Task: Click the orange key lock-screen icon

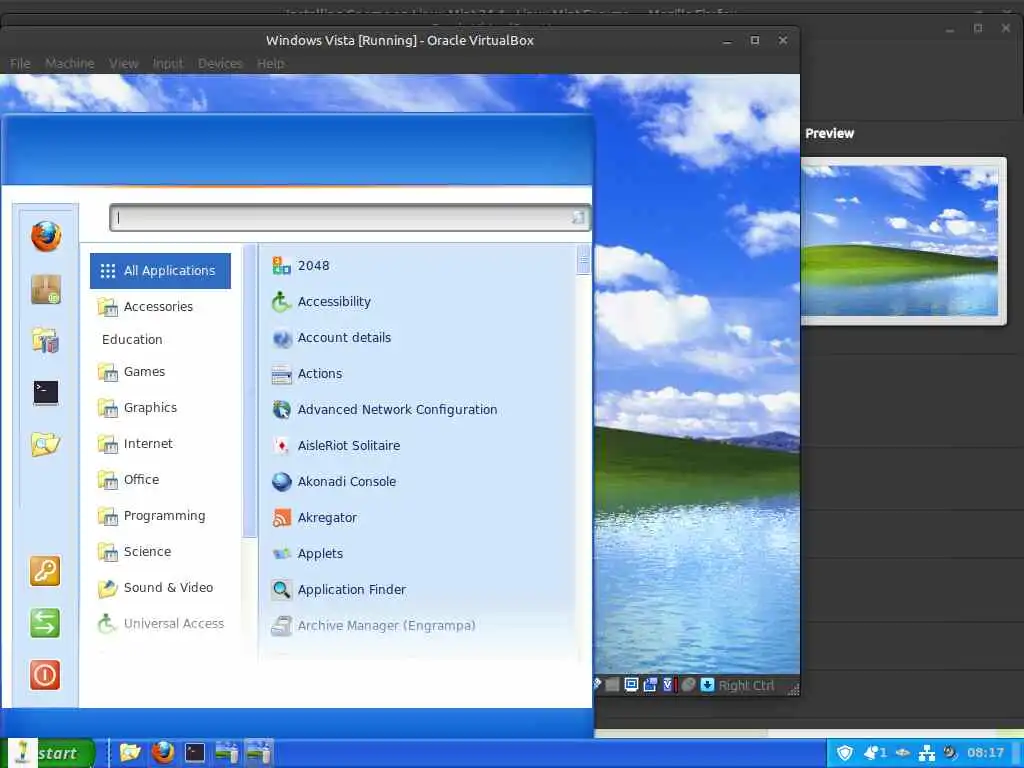Action: click(x=45, y=571)
